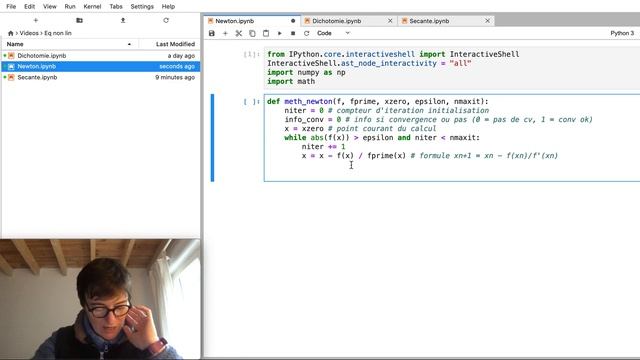
Task: Click the blue cell collapser bar
Action: pos(212,138)
